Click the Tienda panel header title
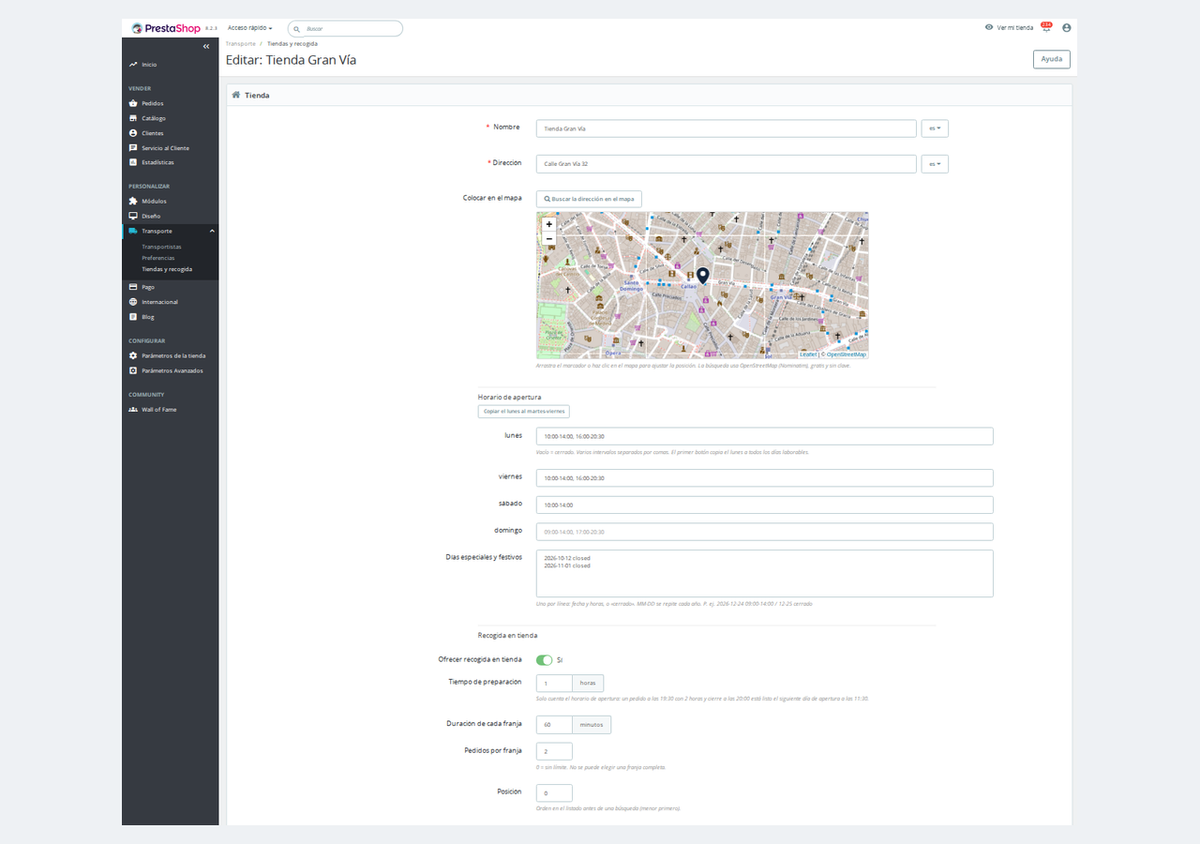 pyautogui.click(x=259, y=95)
